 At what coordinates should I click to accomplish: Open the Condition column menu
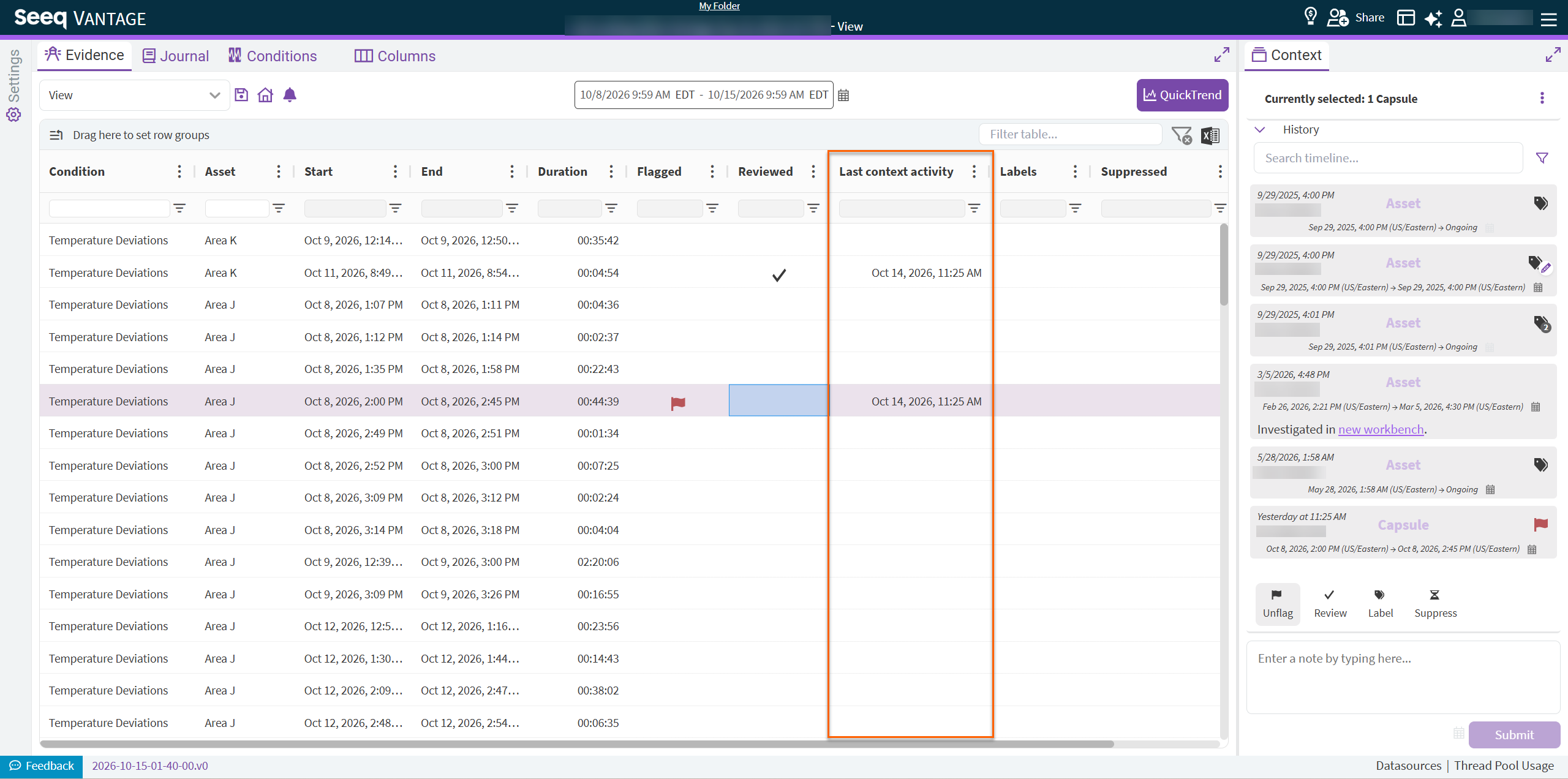[x=179, y=171]
